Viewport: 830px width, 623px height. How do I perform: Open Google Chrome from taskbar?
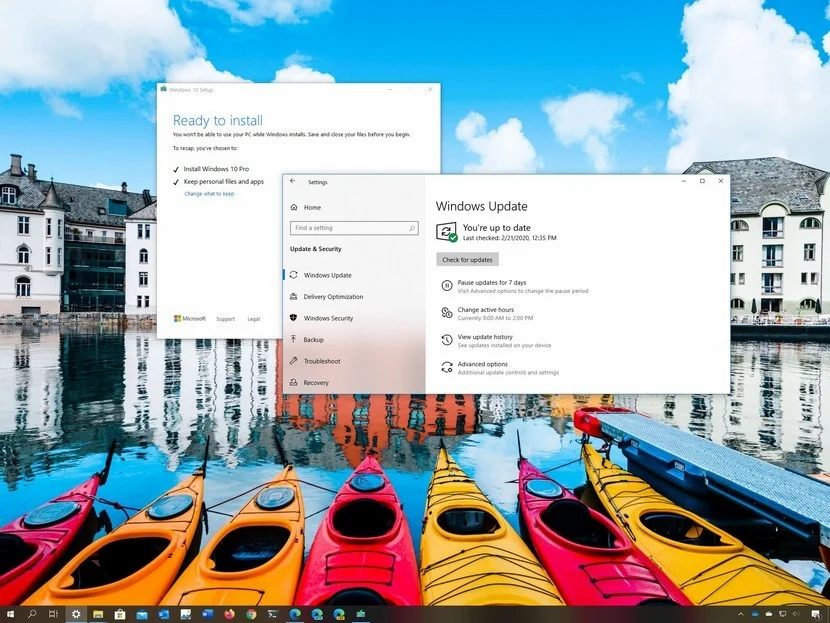pyautogui.click(x=251, y=614)
